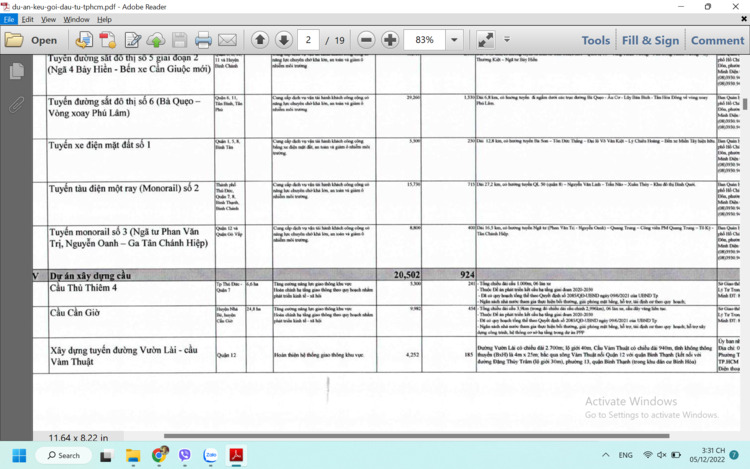Open the toolbar customize dropdown arrow

point(507,40)
